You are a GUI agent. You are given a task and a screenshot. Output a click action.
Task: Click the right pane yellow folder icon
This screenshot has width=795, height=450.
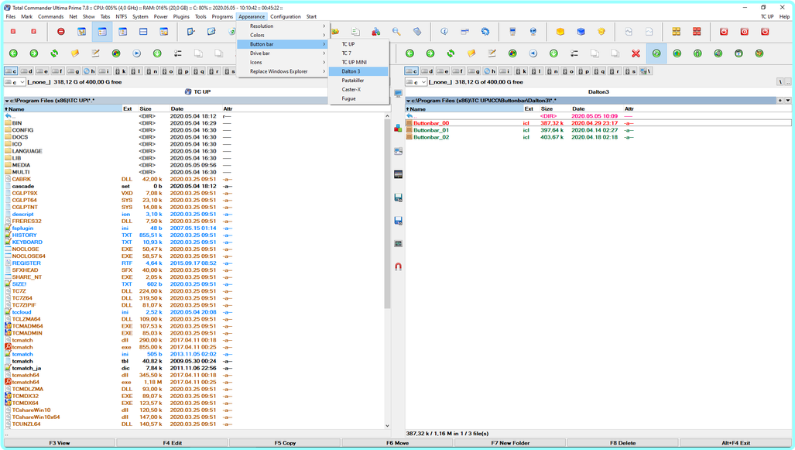[471, 53]
